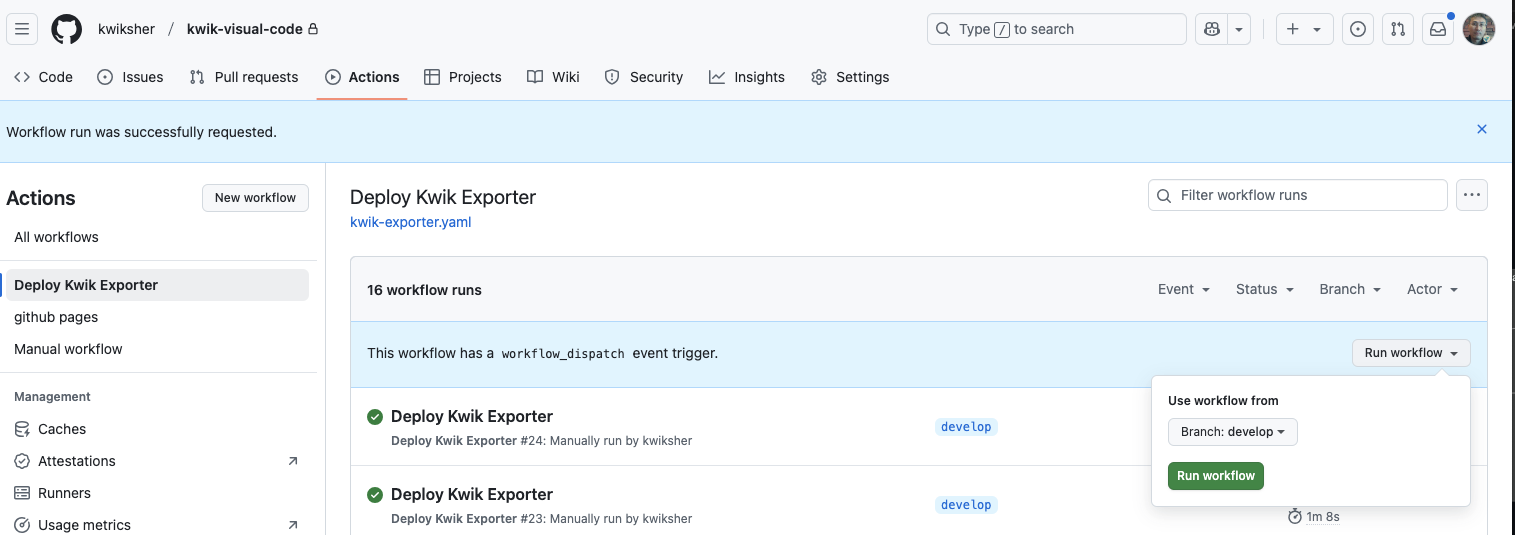Click the Insights tab's graph icon

tap(717, 77)
